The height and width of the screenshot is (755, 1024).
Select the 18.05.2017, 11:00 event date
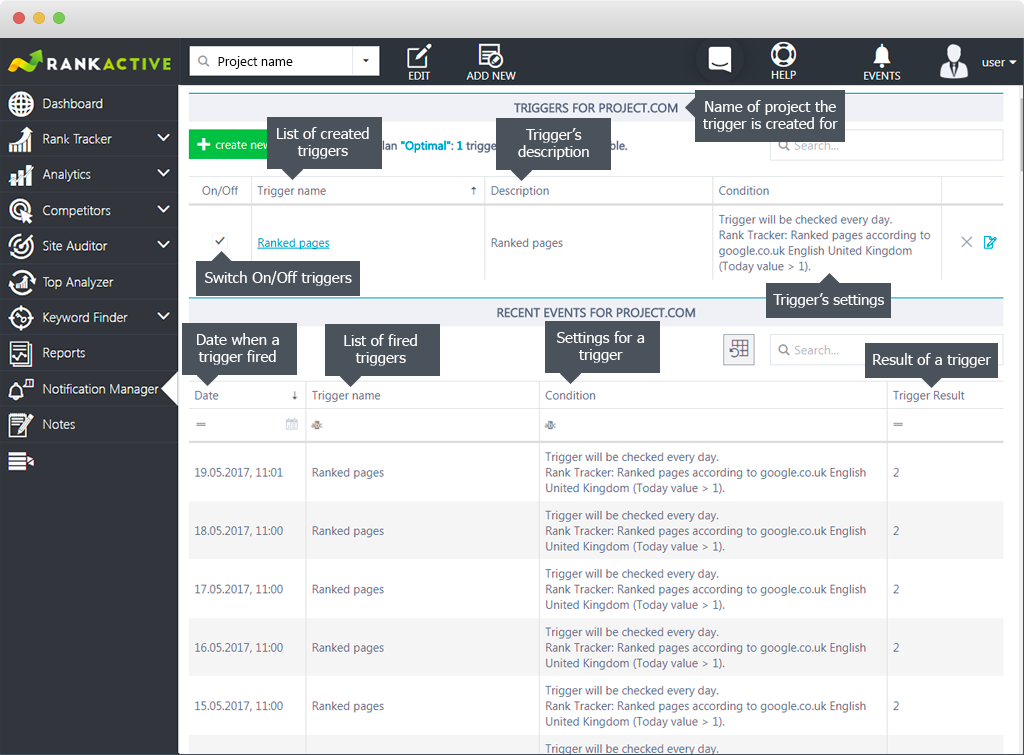[238, 531]
